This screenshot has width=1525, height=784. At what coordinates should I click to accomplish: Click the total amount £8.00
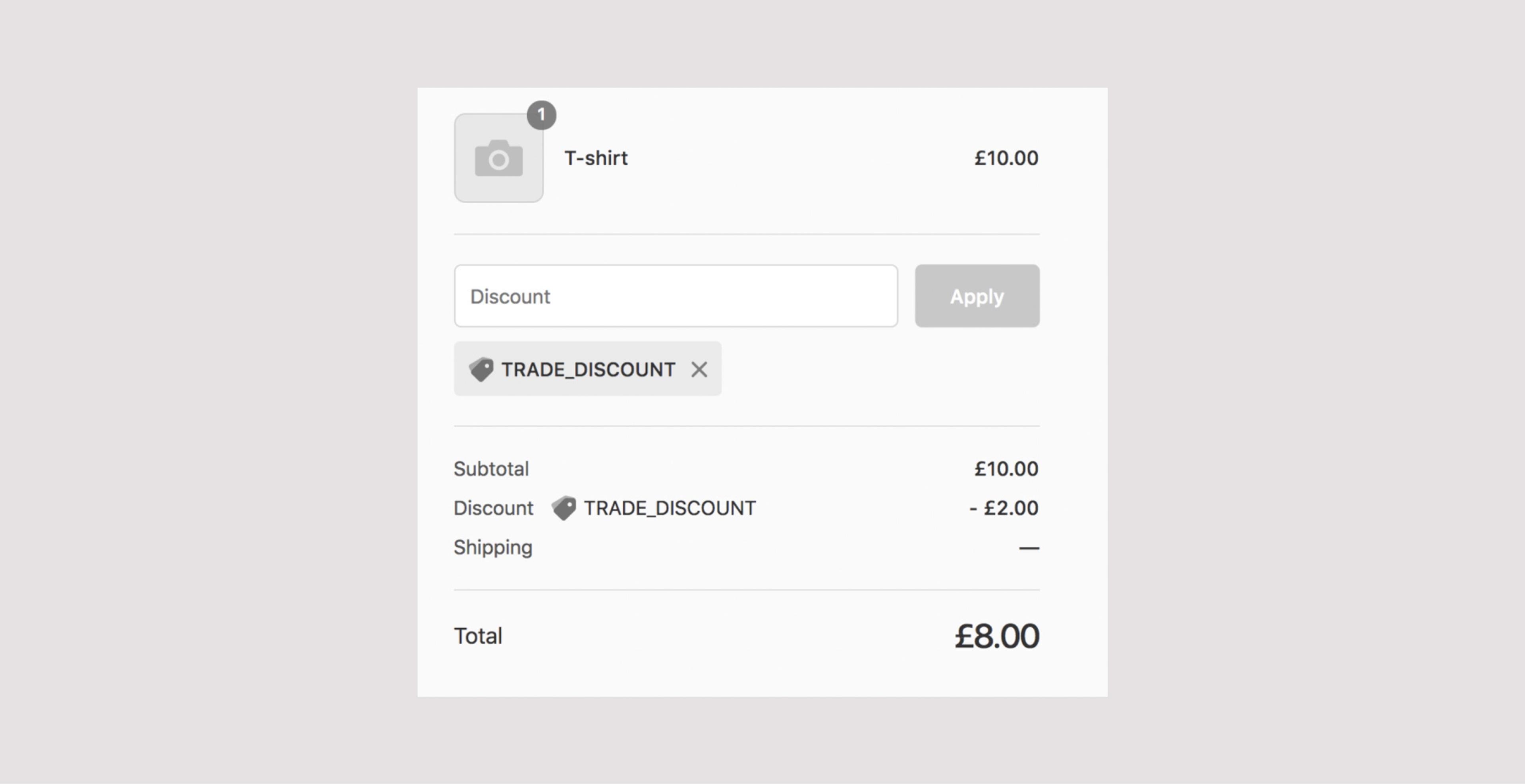point(996,636)
